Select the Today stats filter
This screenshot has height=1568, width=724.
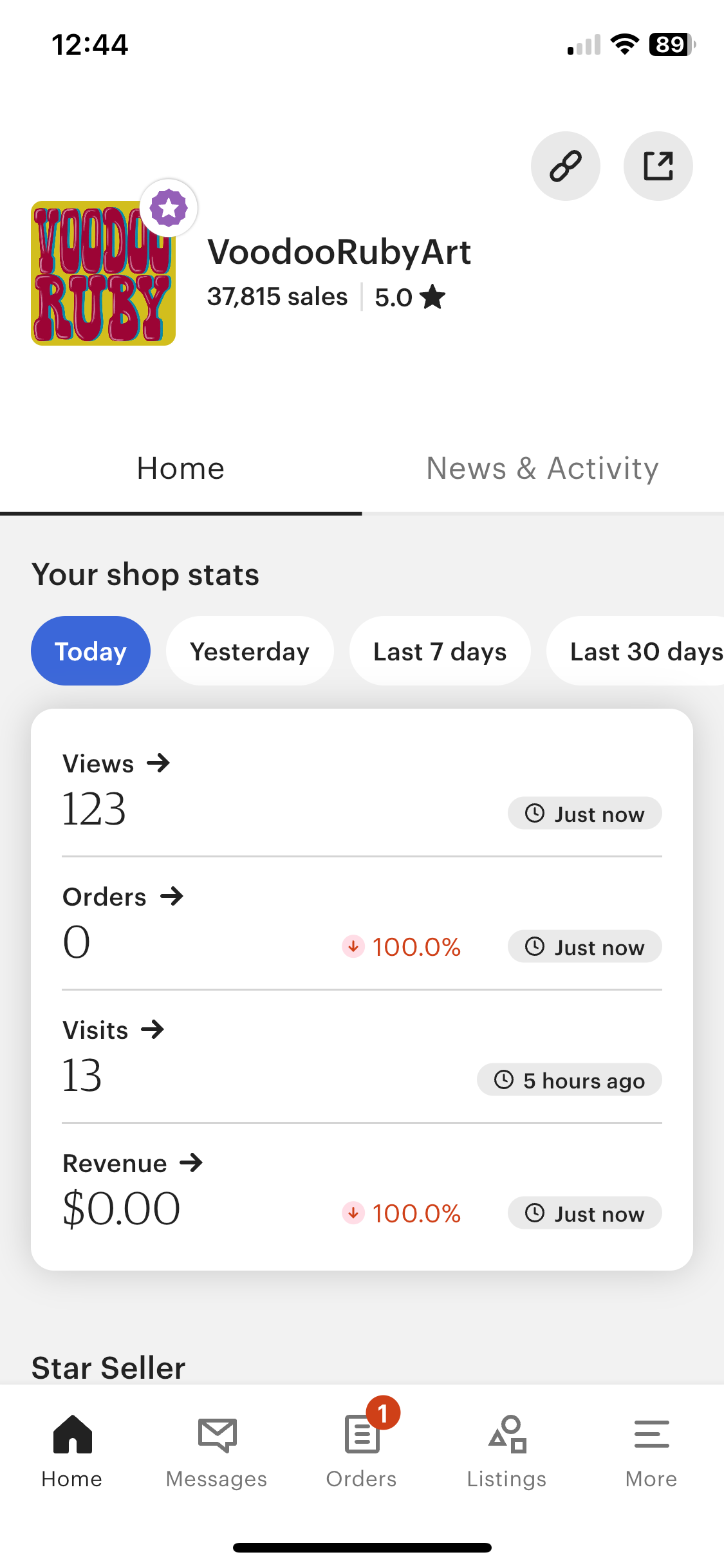[x=91, y=651]
